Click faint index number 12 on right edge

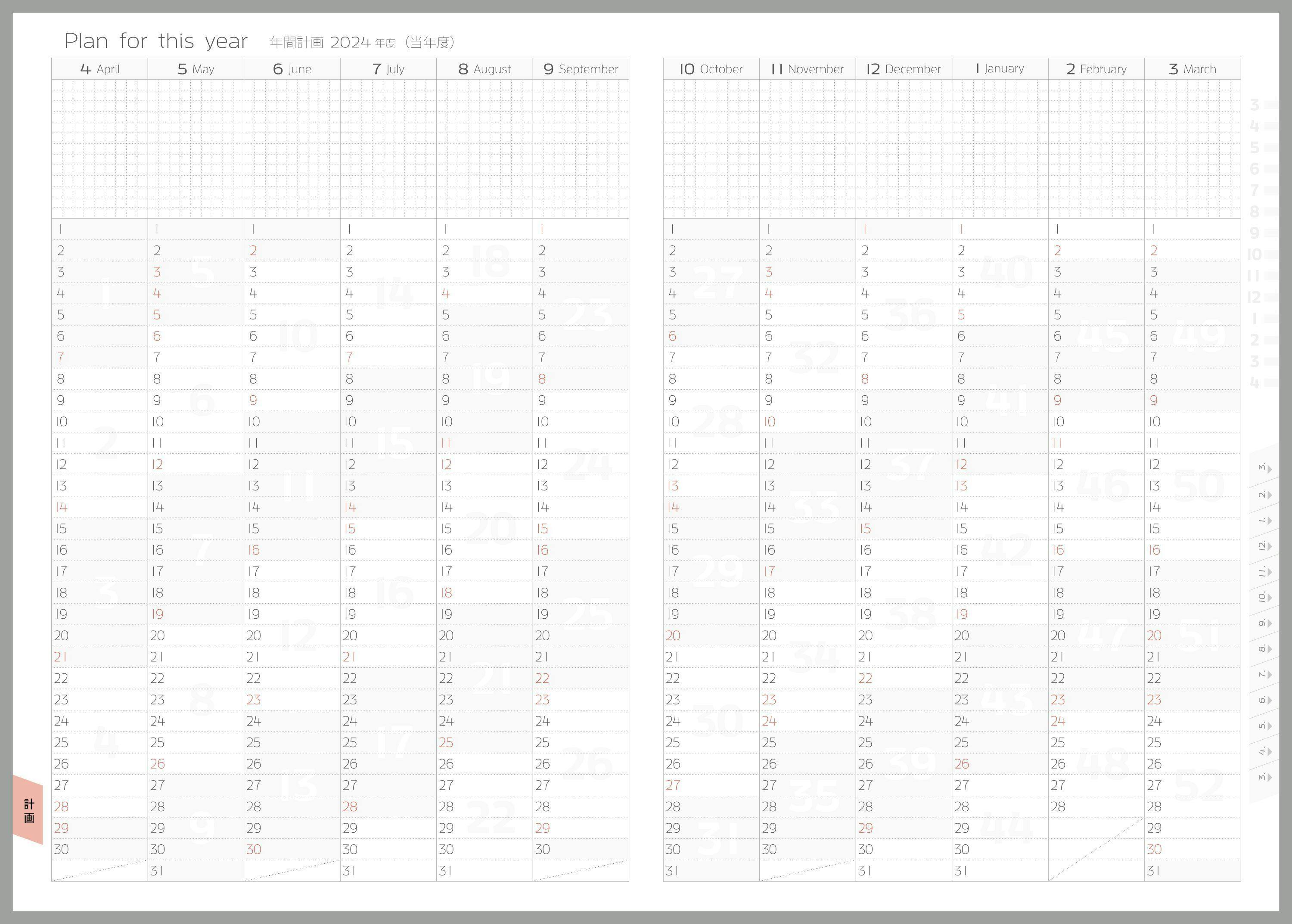1254,297
